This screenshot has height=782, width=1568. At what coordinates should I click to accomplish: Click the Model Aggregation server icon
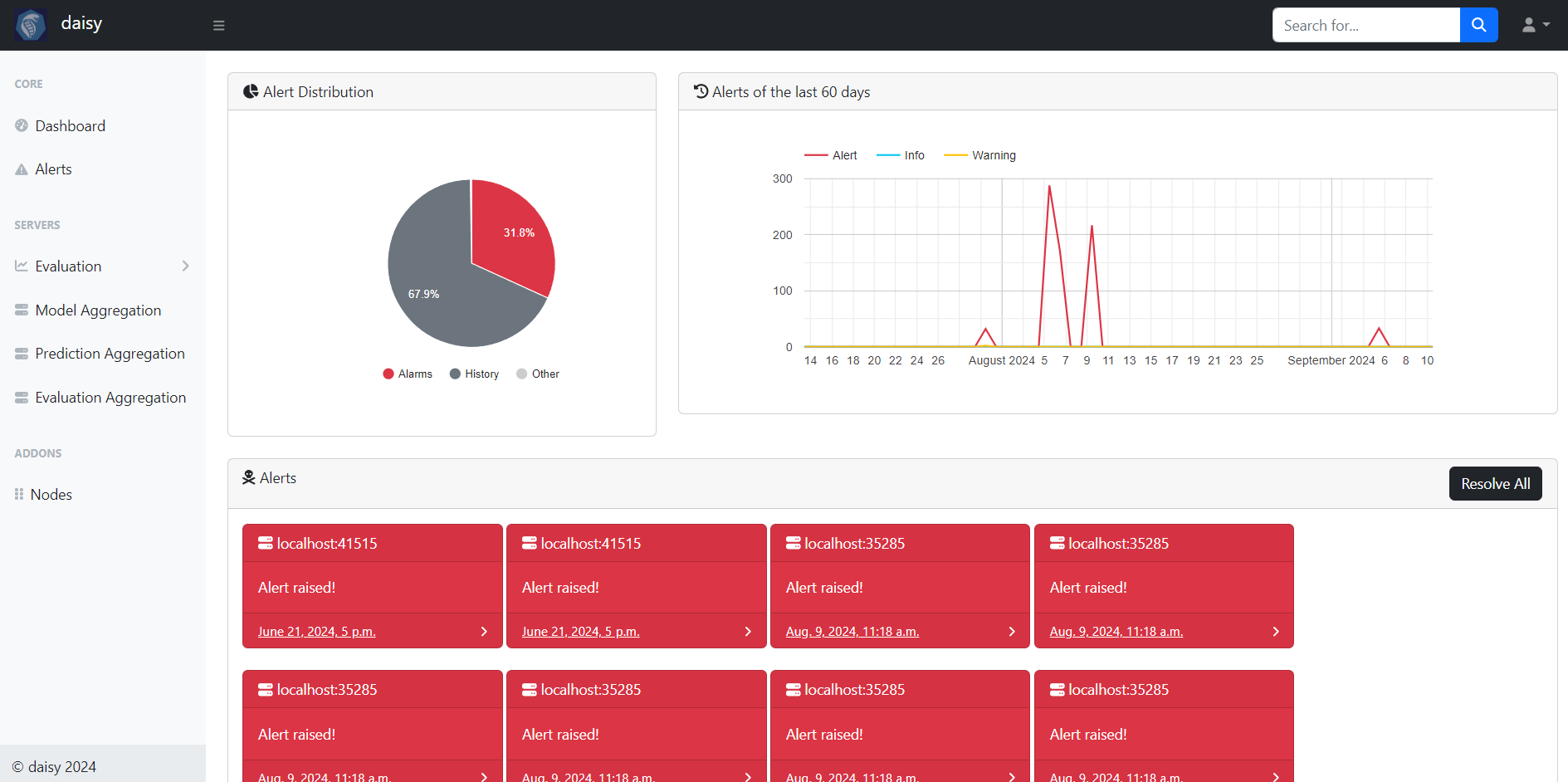(x=22, y=310)
